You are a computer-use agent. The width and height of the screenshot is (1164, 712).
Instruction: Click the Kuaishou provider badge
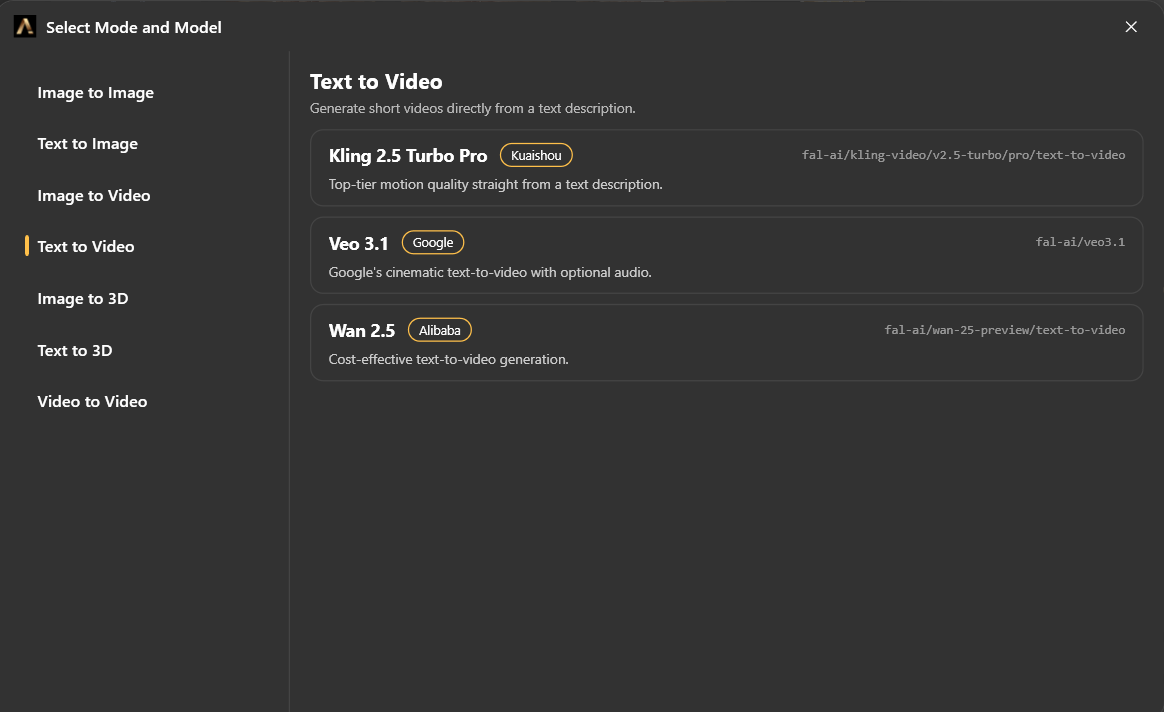[x=536, y=155]
